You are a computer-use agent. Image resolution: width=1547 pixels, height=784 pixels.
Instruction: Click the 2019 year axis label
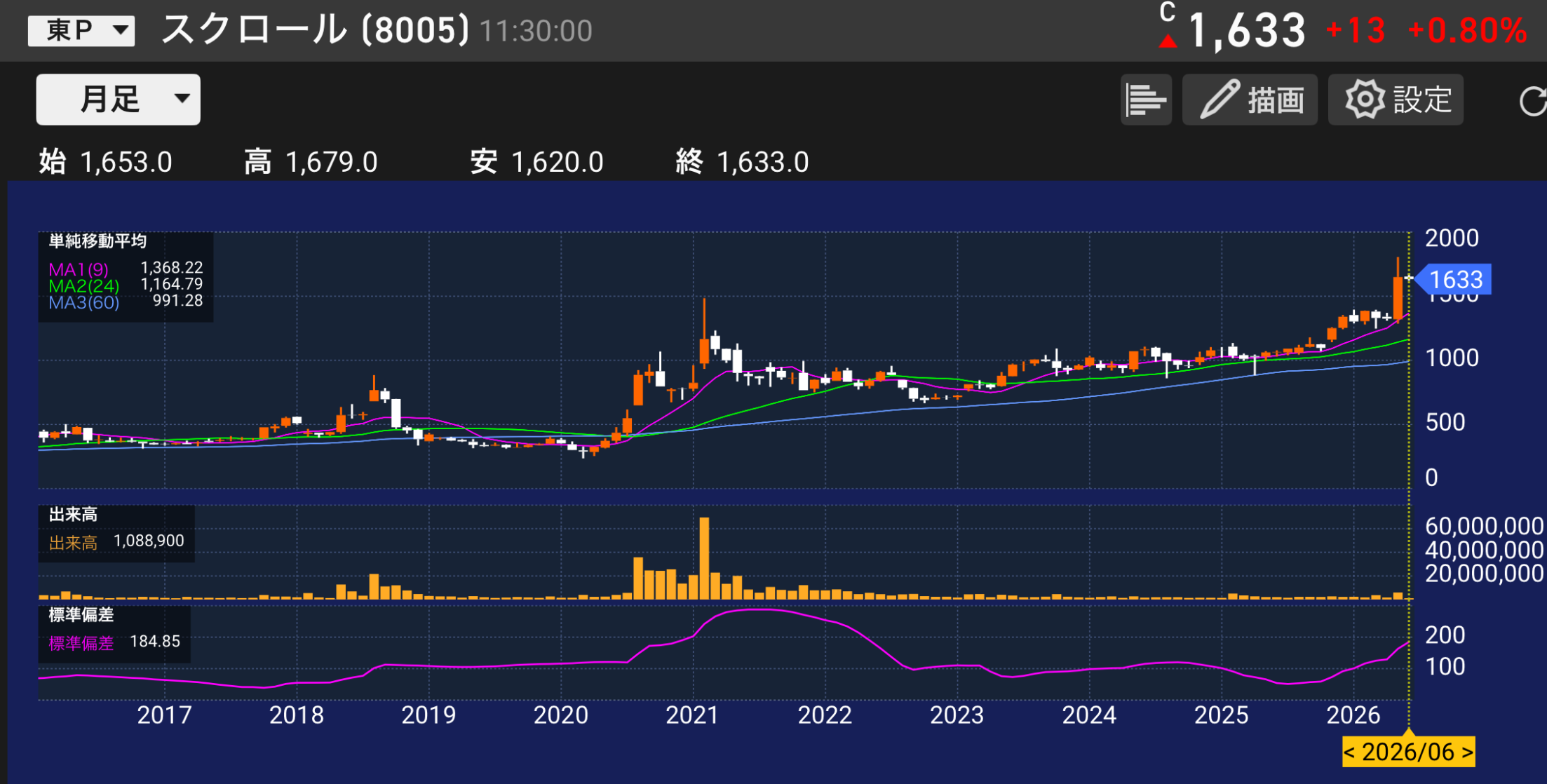pyautogui.click(x=428, y=715)
